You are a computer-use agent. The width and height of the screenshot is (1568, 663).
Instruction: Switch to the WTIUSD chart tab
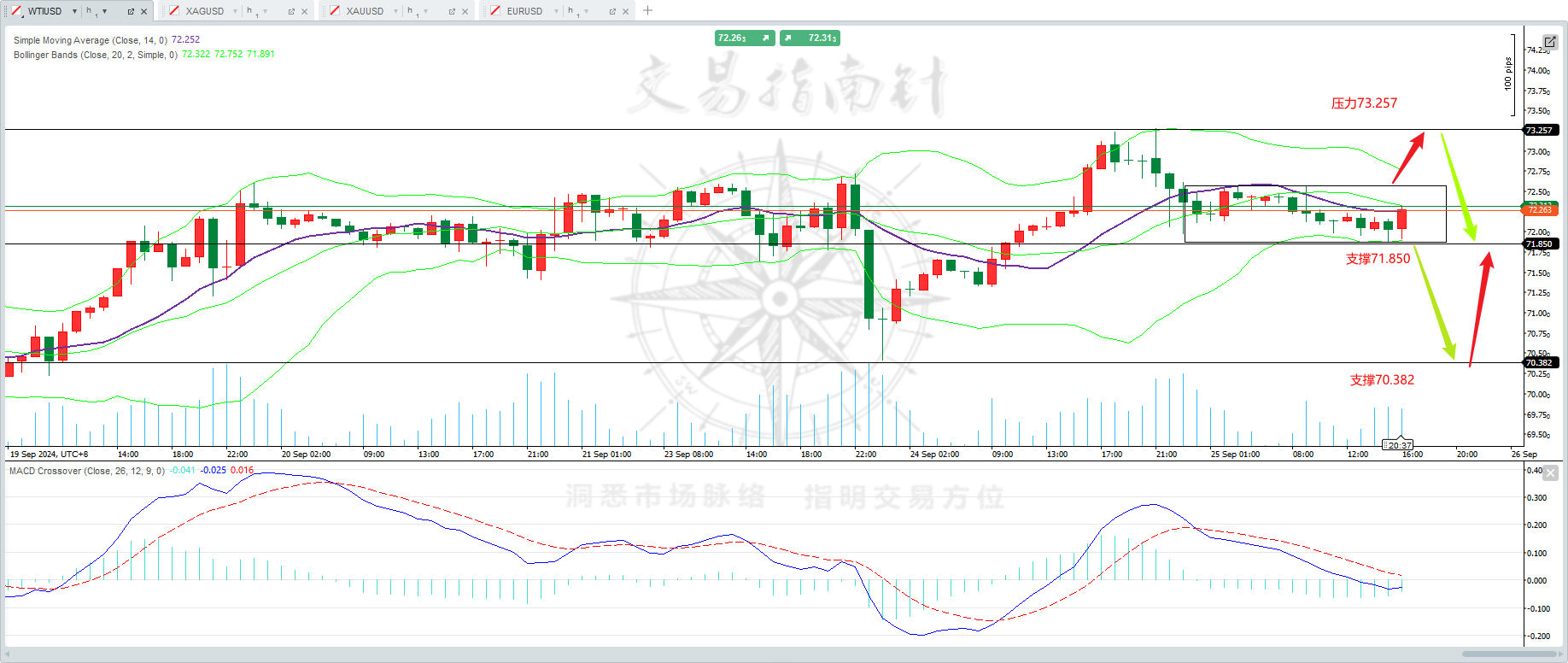coord(44,11)
